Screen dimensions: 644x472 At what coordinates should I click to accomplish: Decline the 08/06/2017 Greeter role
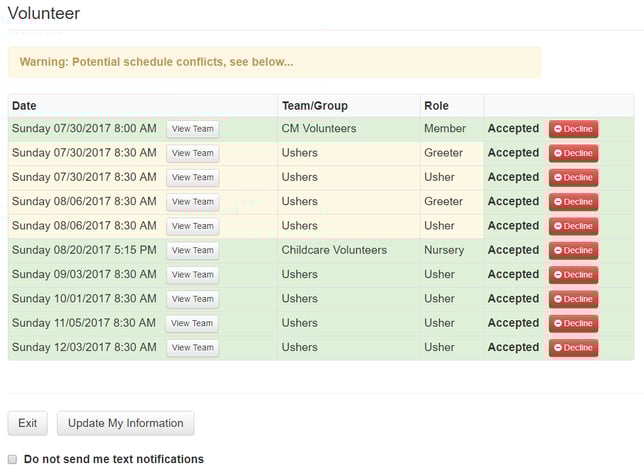[573, 202]
